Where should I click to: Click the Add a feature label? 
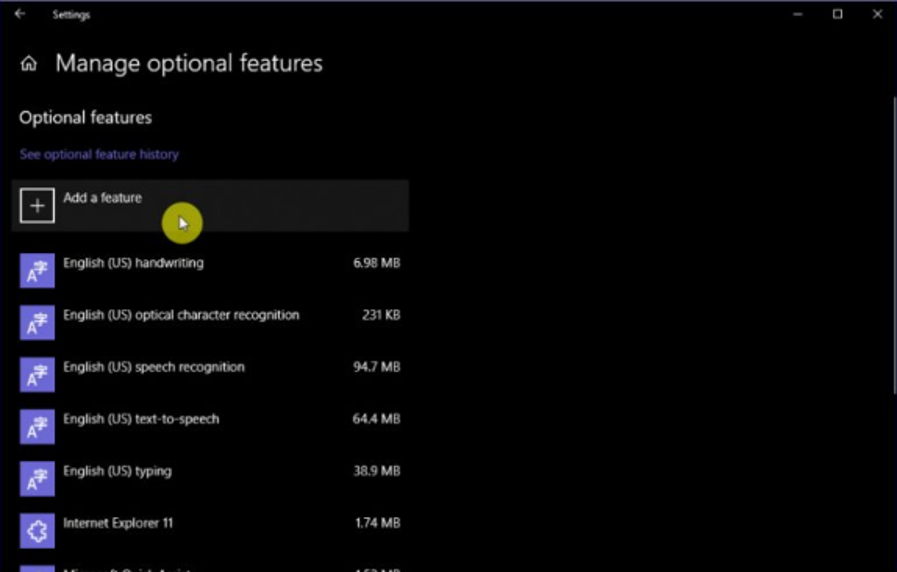[x=102, y=198]
